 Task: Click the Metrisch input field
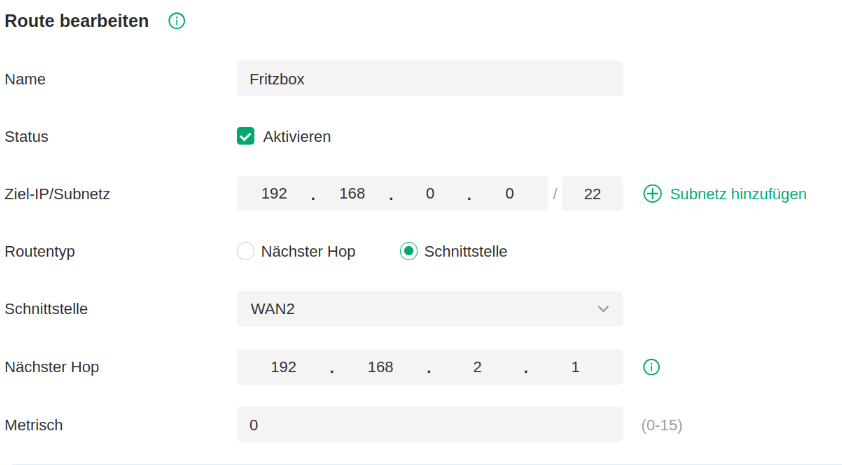(429, 425)
